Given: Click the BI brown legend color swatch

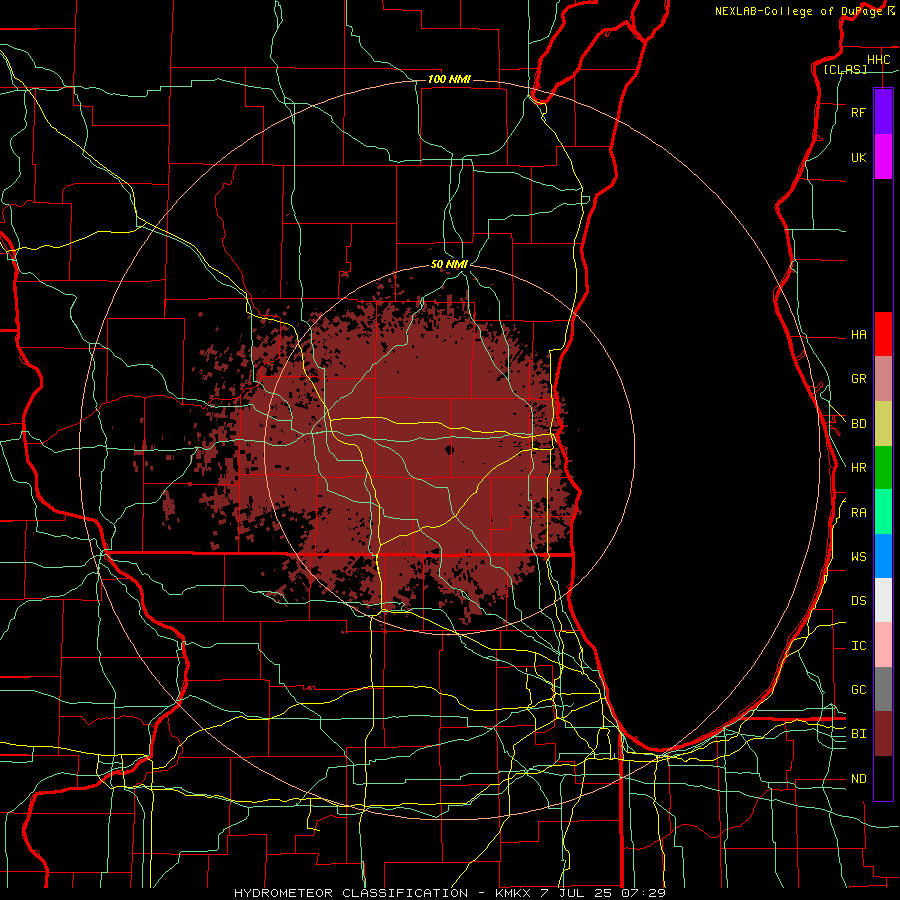Looking at the screenshot, I should (883, 734).
